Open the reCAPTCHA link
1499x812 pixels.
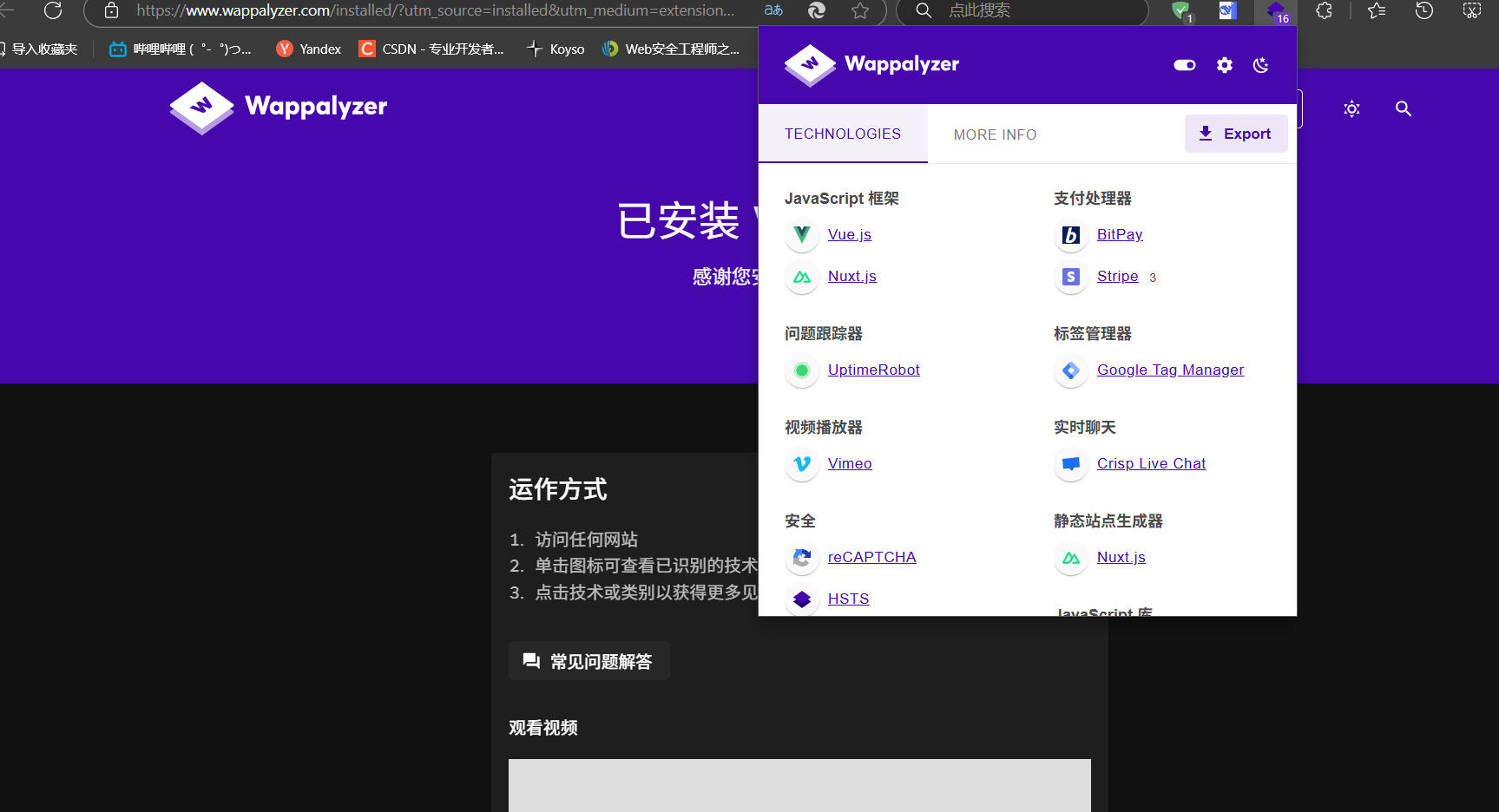(x=871, y=557)
